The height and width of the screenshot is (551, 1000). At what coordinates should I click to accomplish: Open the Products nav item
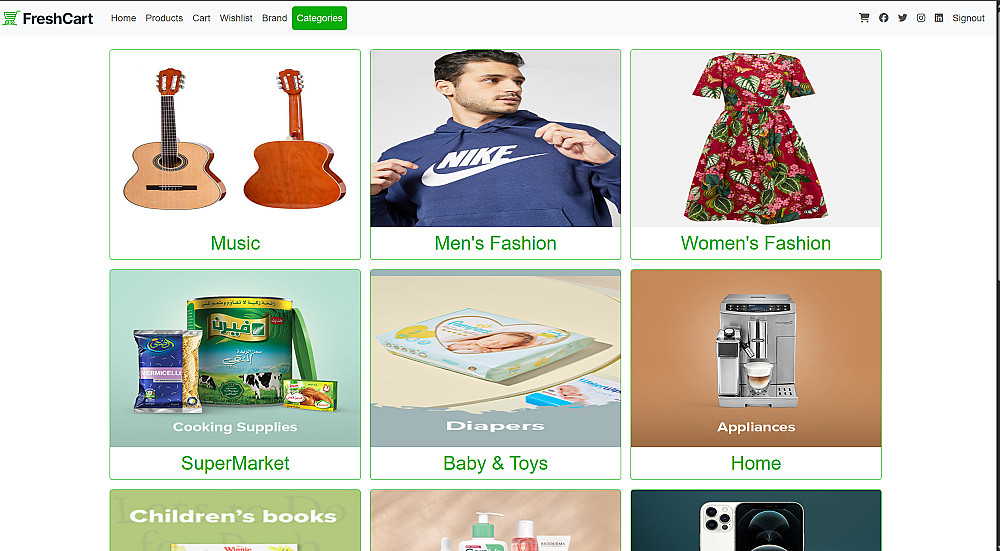(164, 18)
